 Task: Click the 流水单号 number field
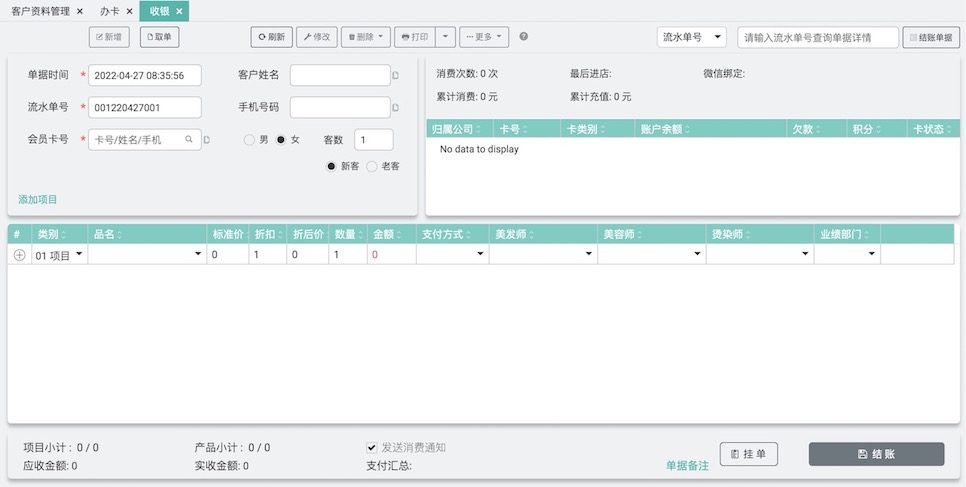point(145,107)
